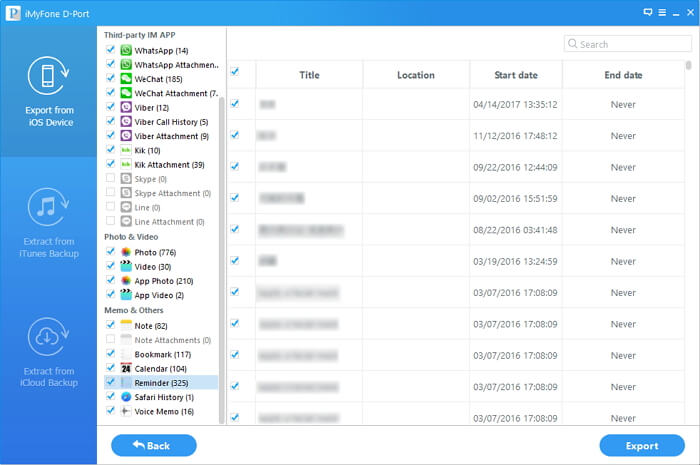Click start date 09/22/2016 12:44:09
Image resolution: width=700 pixels, height=465 pixels.
(515, 167)
